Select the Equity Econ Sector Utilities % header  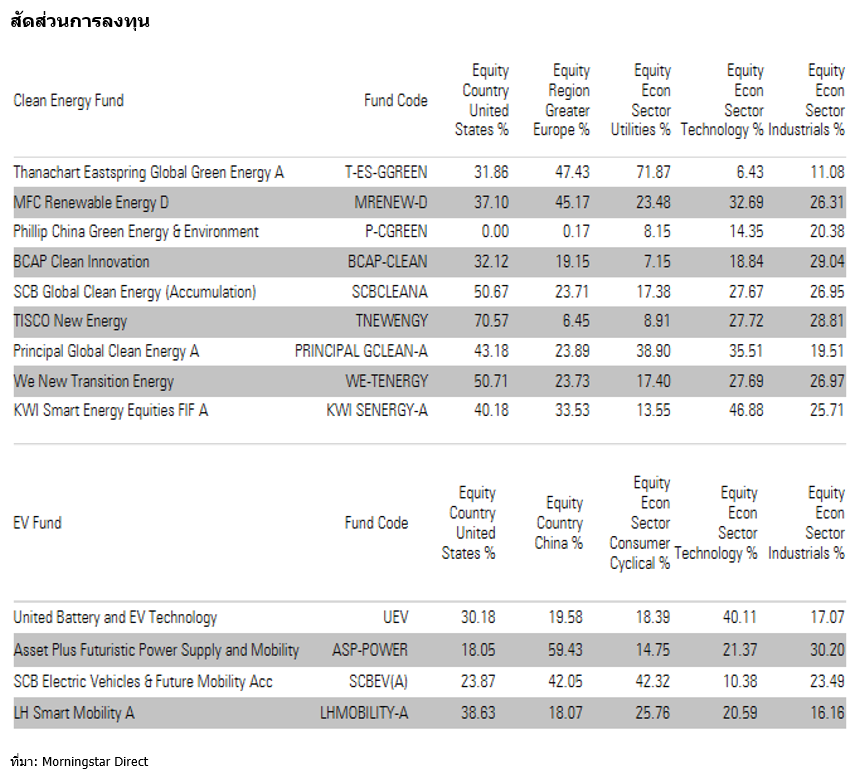tap(643, 100)
